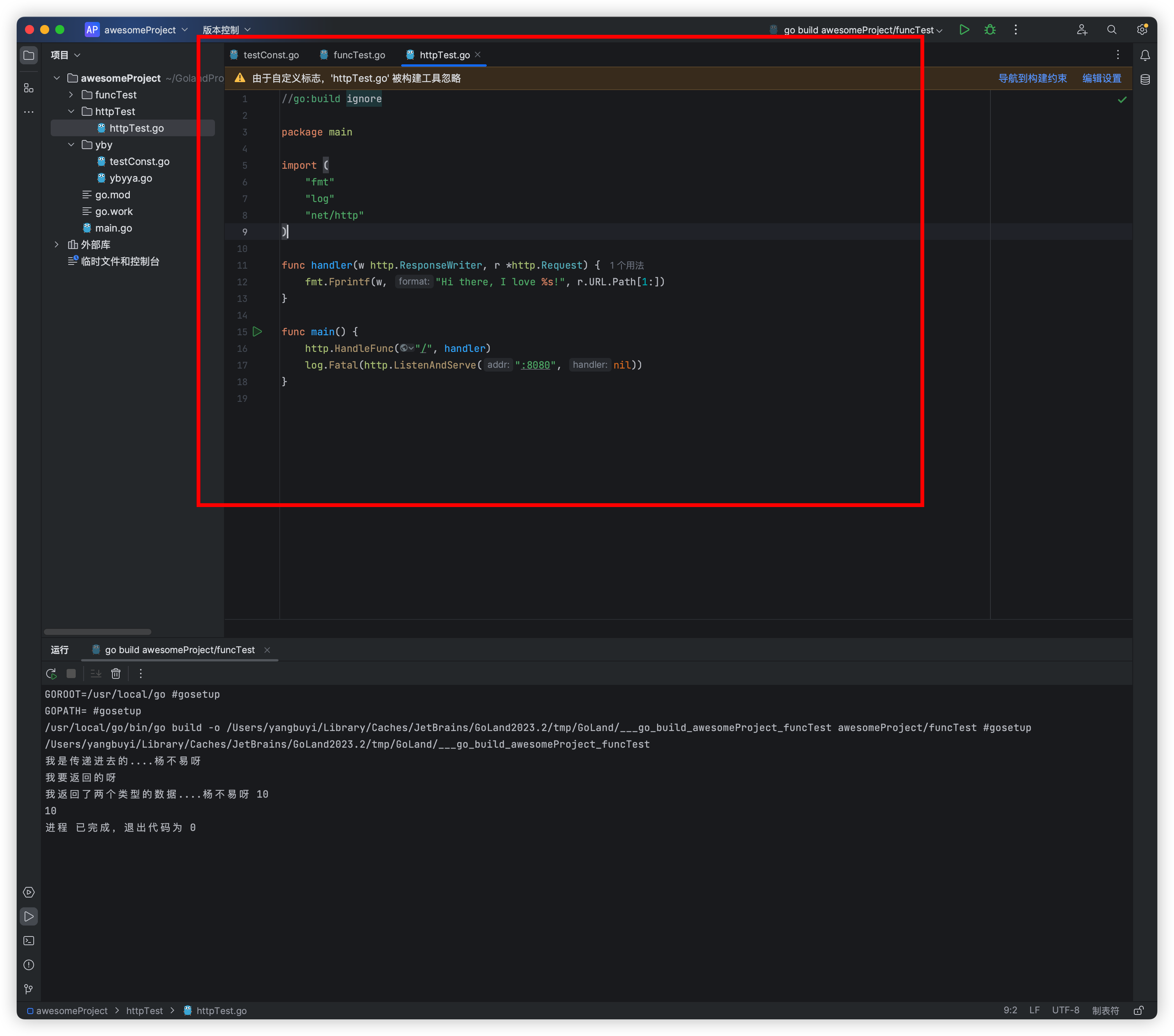1174x1036 pixels.
Task: Open the Git version control tool icon
Action: coord(29,989)
